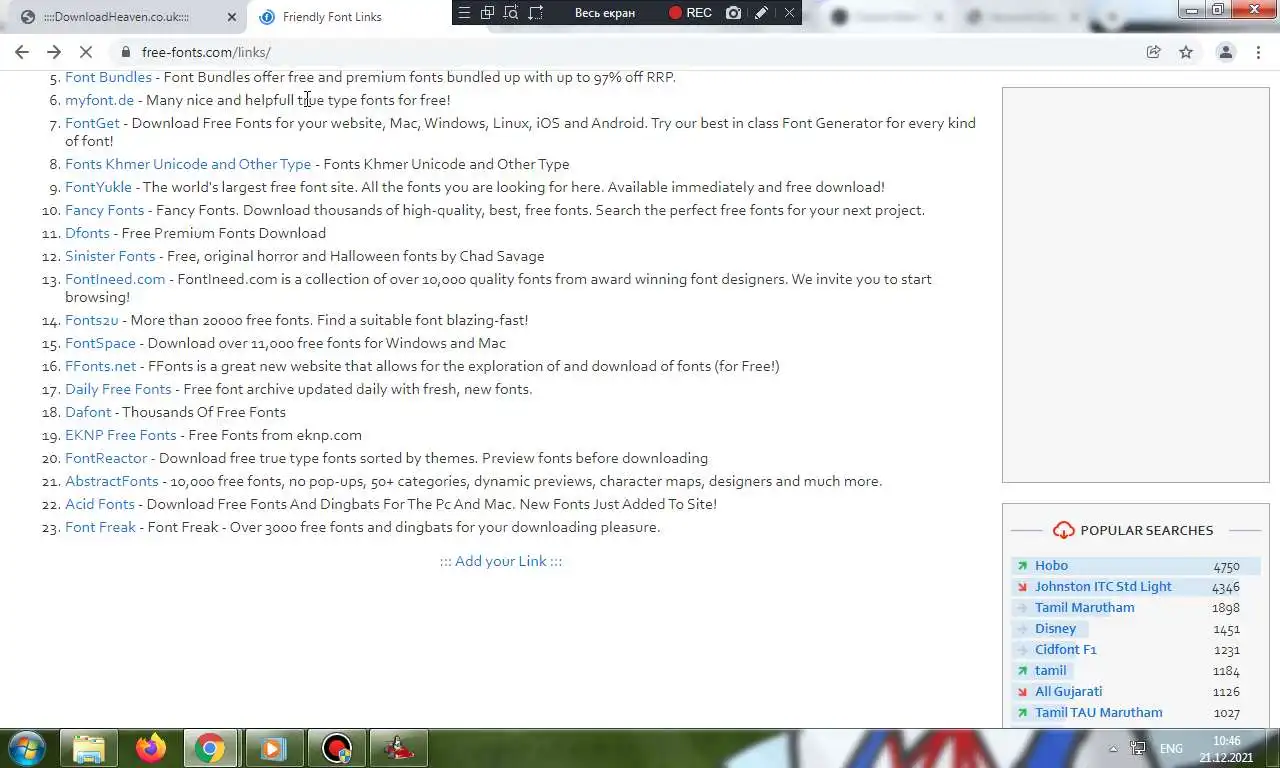1280x768 pixels.
Task: Switch to Chrome in the taskbar
Action: (x=210, y=748)
